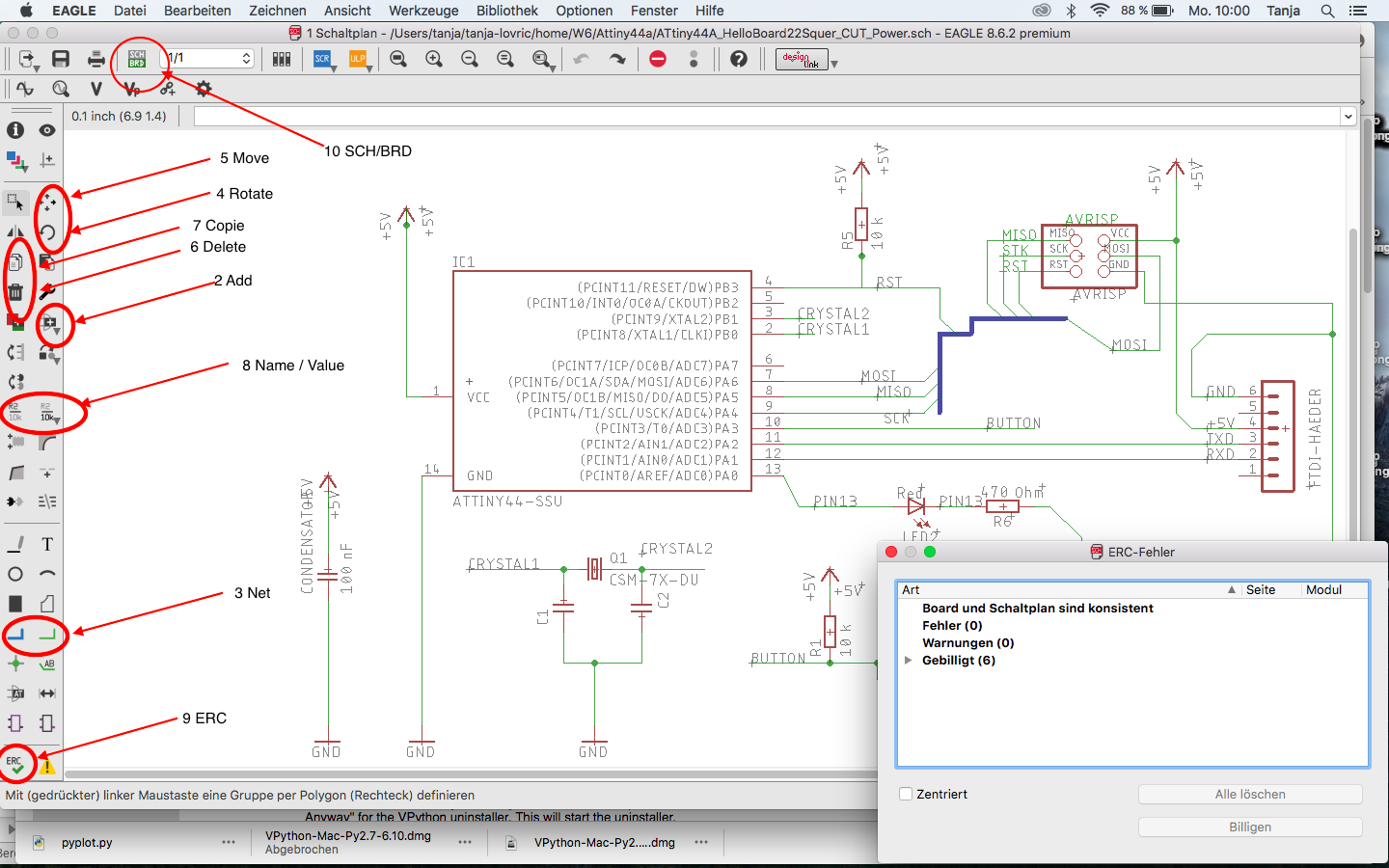
Task: Select the Rotate tool
Action: click(47, 231)
